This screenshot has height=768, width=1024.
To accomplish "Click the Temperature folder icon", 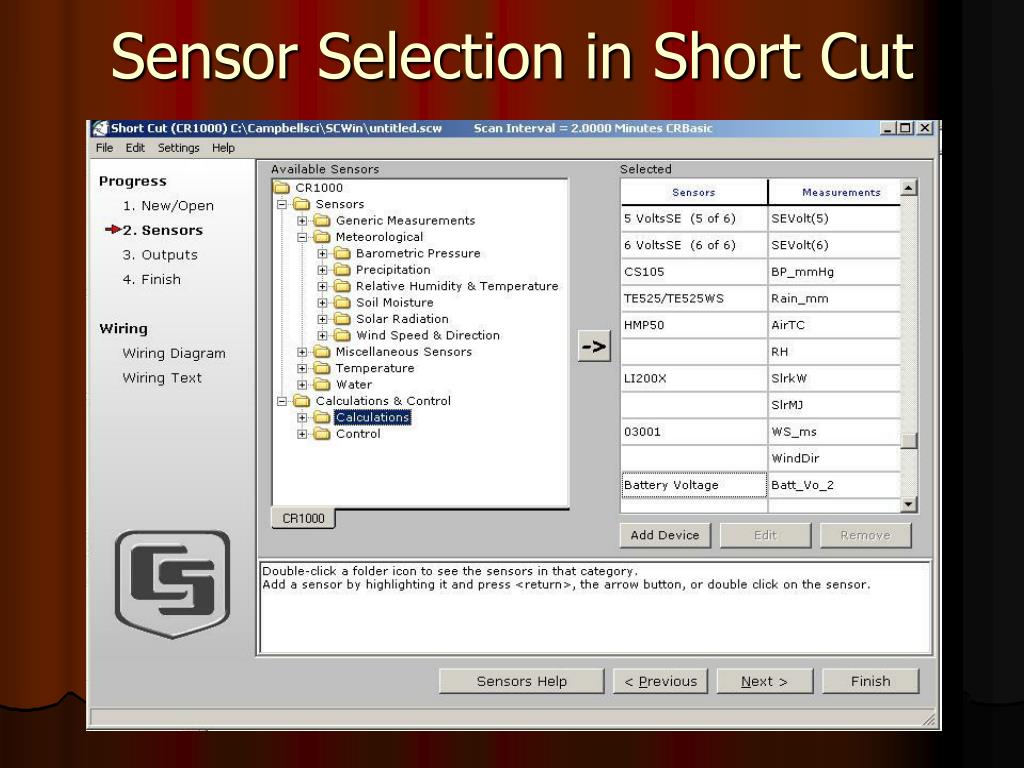I will coord(322,368).
